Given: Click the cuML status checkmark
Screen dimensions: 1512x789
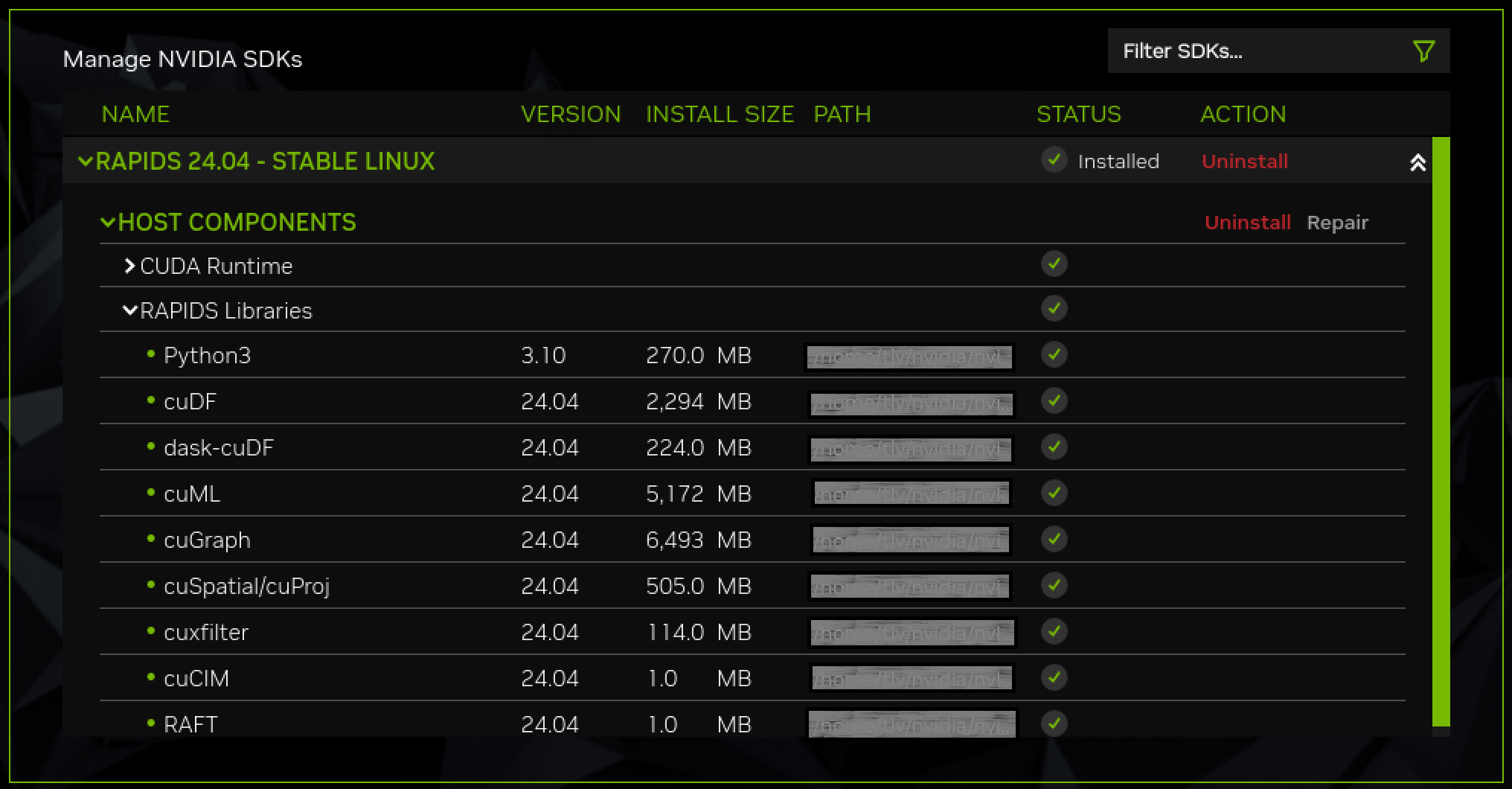Looking at the screenshot, I should tap(1054, 493).
